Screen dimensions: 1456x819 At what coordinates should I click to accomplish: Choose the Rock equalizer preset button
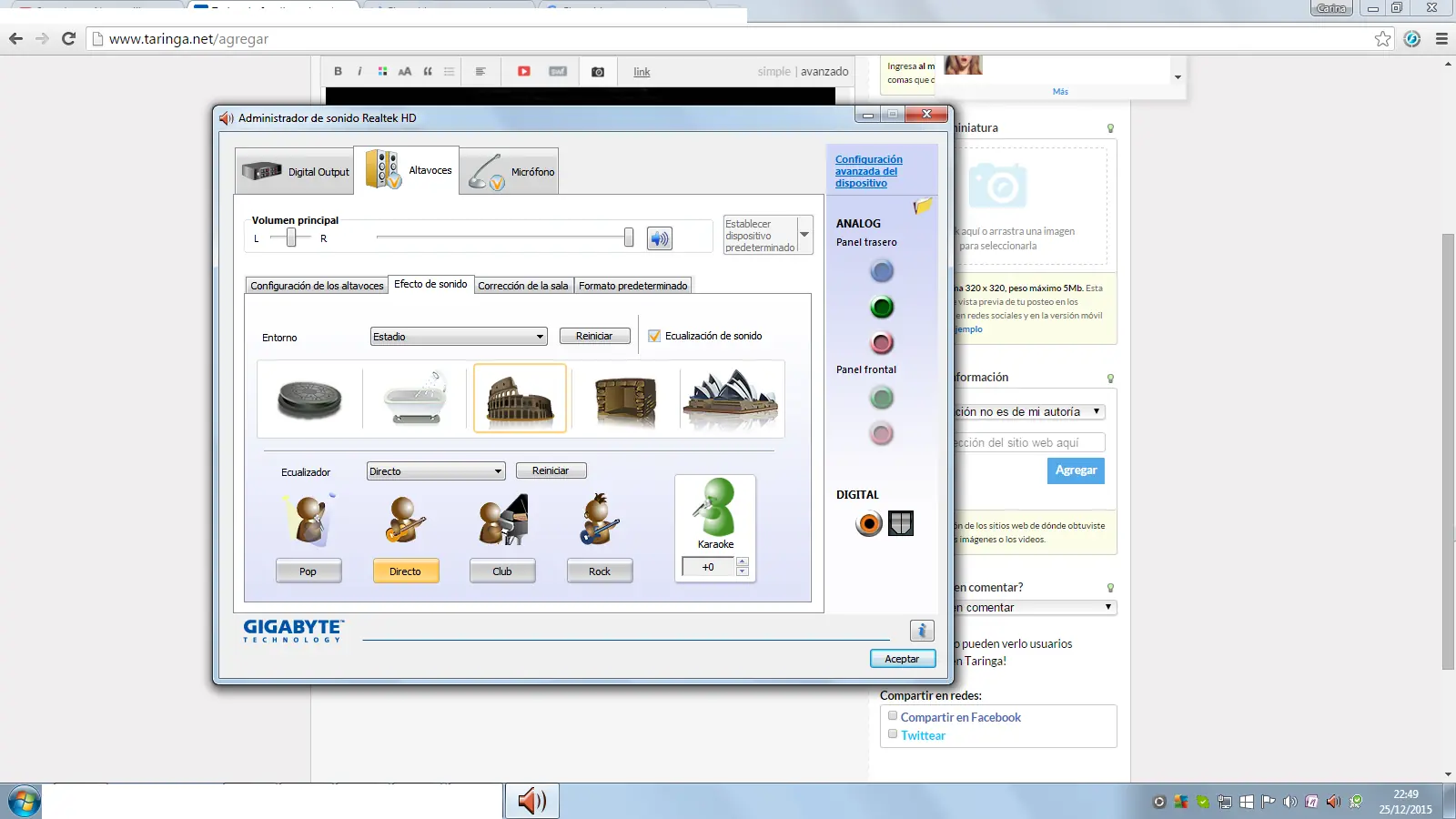pos(600,571)
